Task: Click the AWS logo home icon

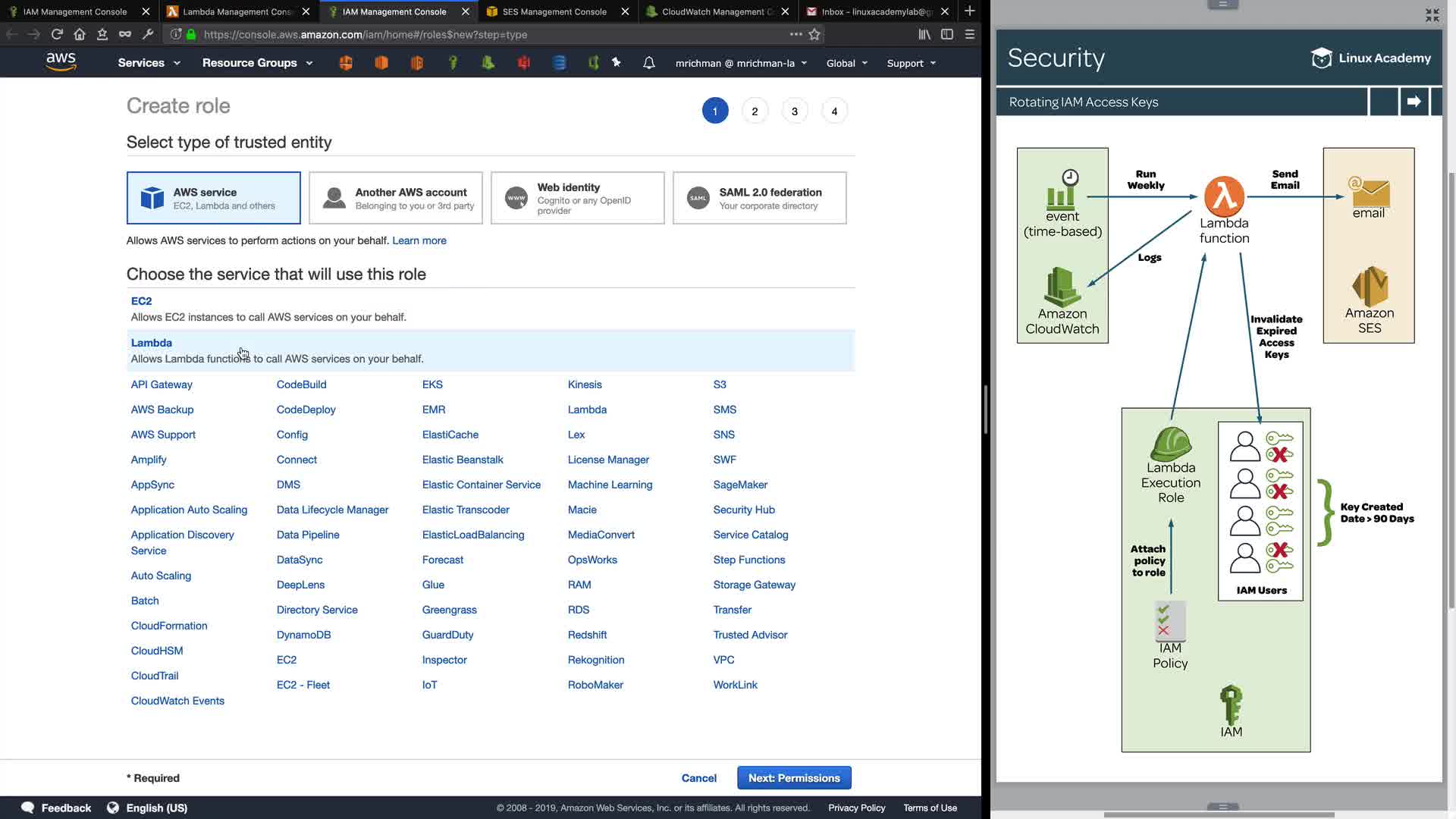Action: [61, 62]
